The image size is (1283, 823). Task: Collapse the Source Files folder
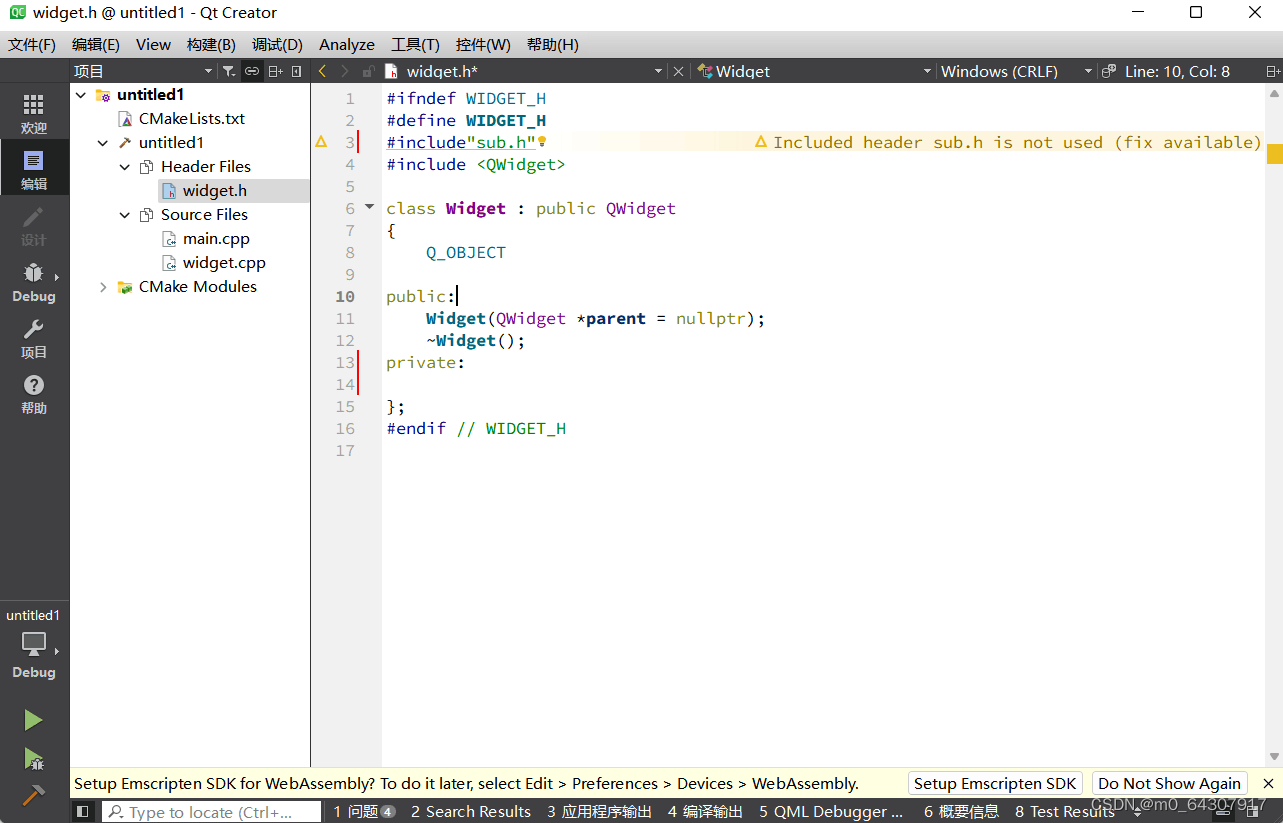(x=125, y=215)
